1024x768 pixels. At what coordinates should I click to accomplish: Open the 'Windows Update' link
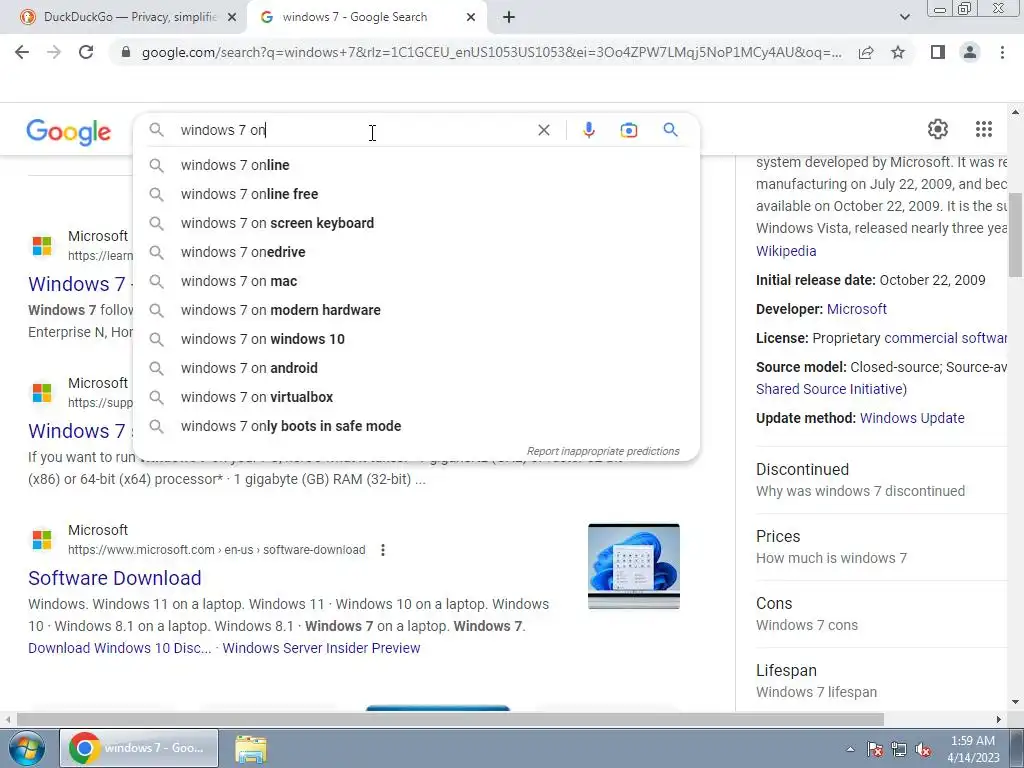912,418
